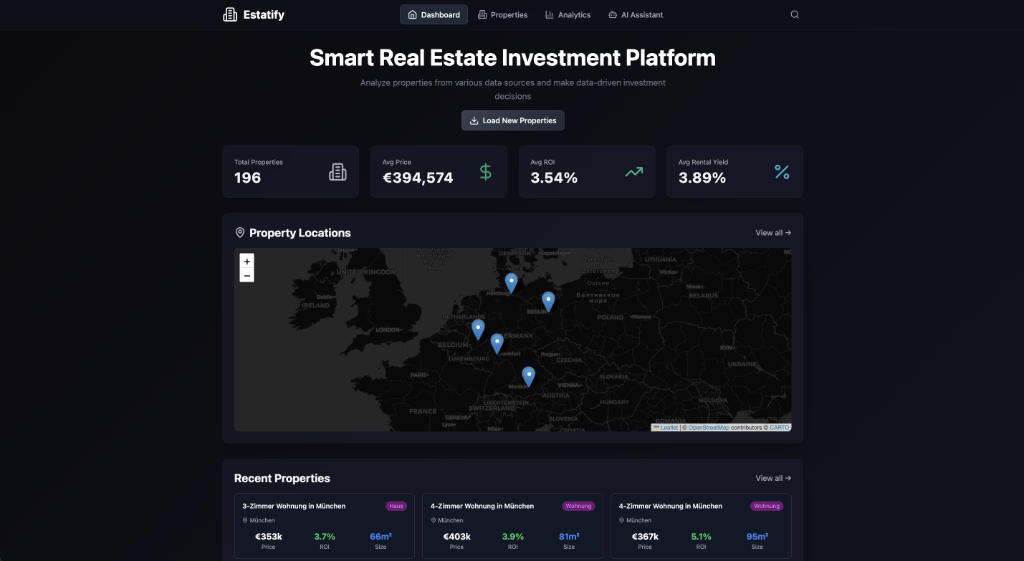
Task: Click View all link in Recent Properties
Action: (x=773, y=478)
